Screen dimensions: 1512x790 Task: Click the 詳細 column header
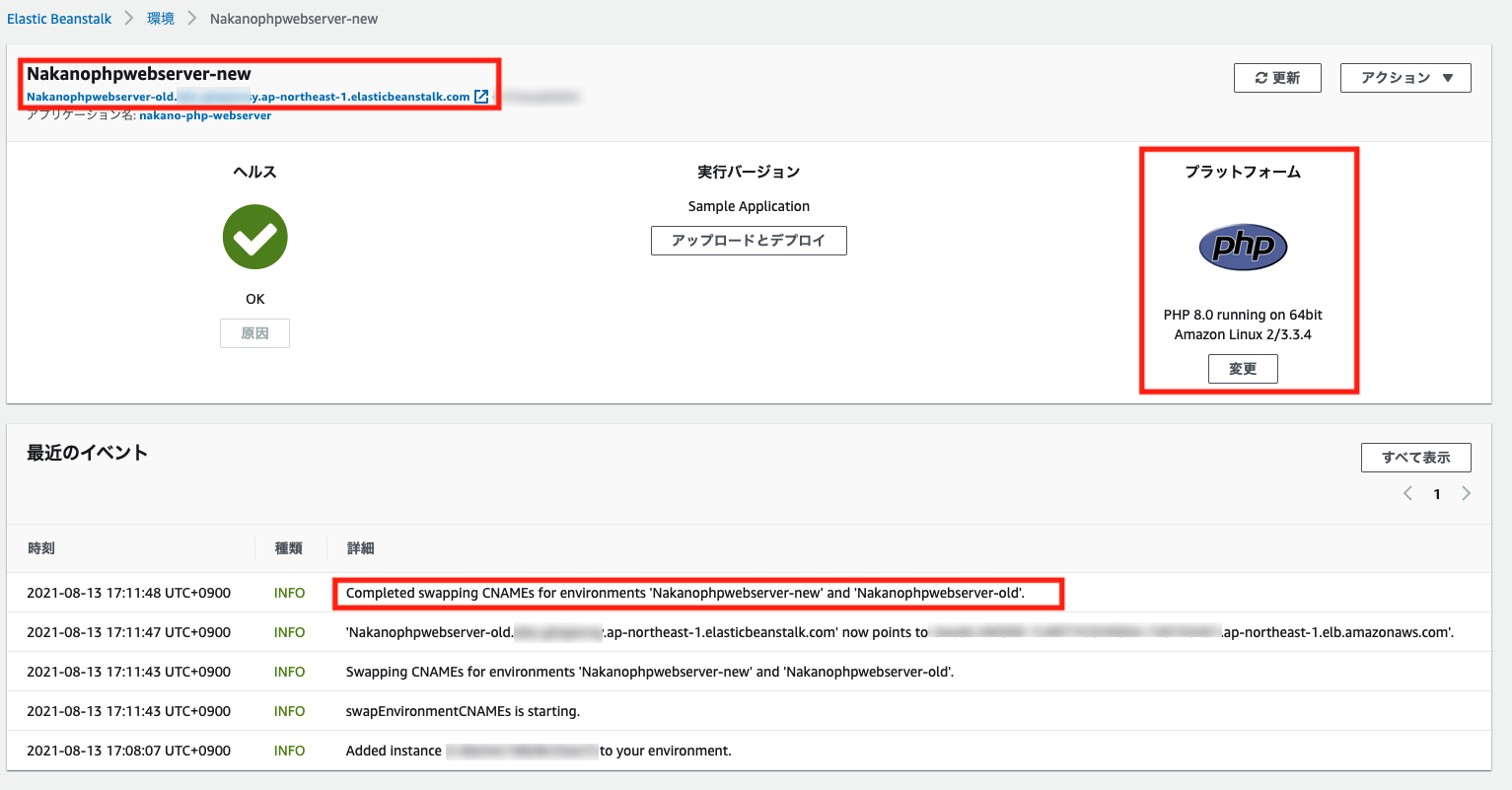coord(361,548)
